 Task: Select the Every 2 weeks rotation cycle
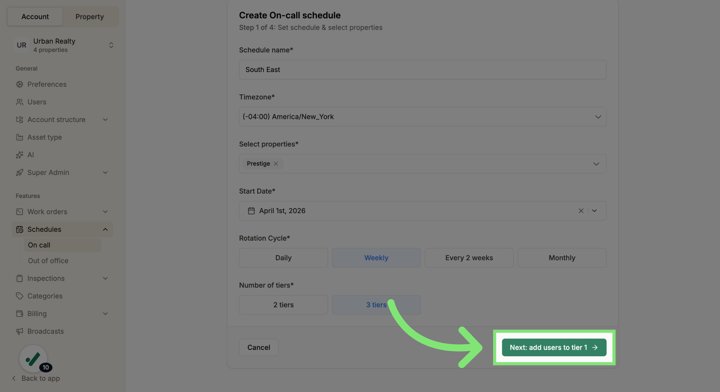point(469,258)
